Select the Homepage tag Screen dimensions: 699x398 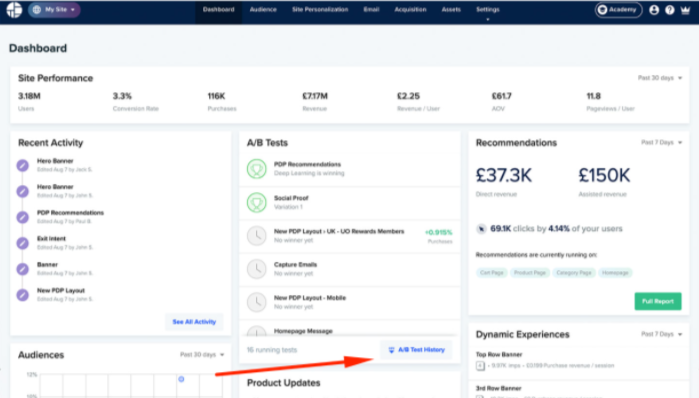point(615,273)
